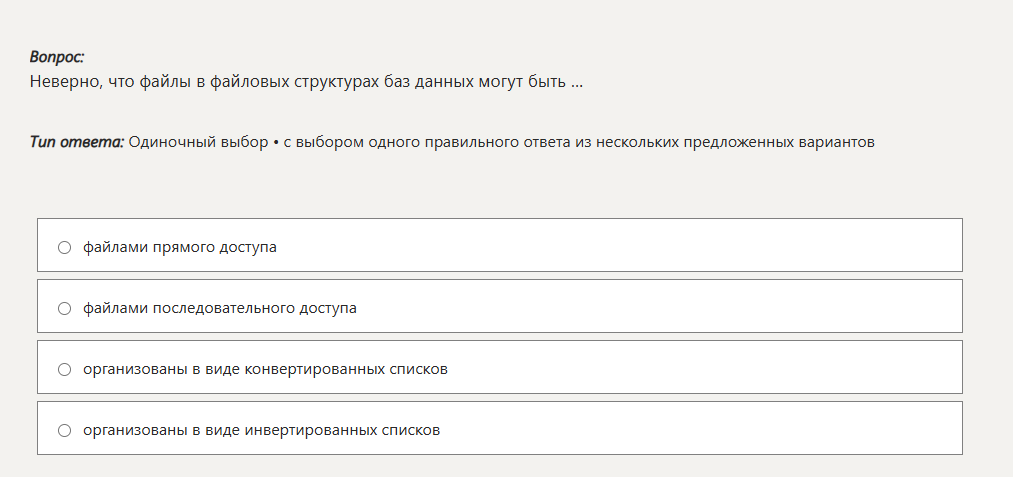Click the "файлами последовательного доступа" answer text
The height and width of the screenshot is (477, 1013).
(220, 308)
